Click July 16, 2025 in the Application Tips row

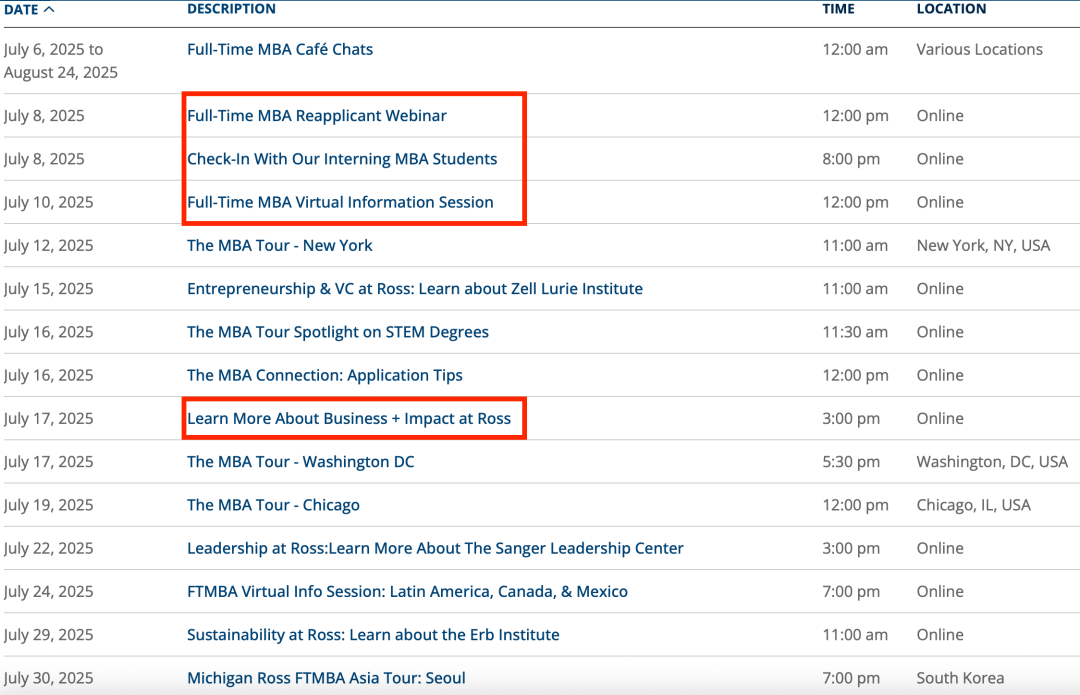pyautogui.click(x=48, y=375)
